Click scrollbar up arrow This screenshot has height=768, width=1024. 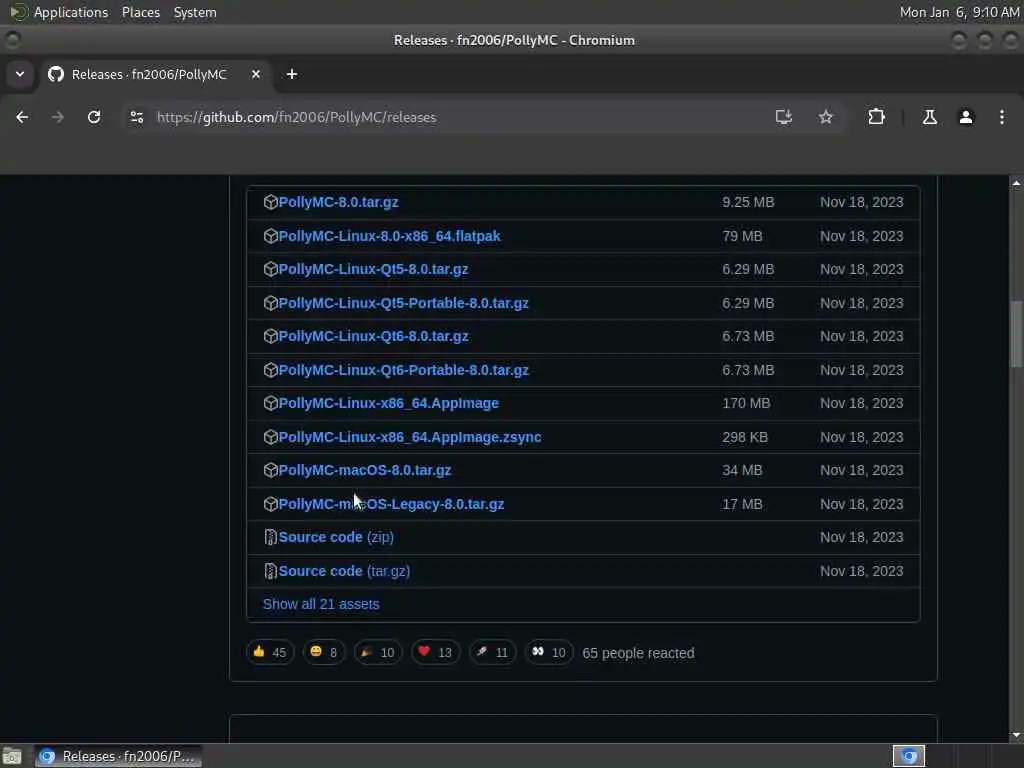coord(1016,184)
